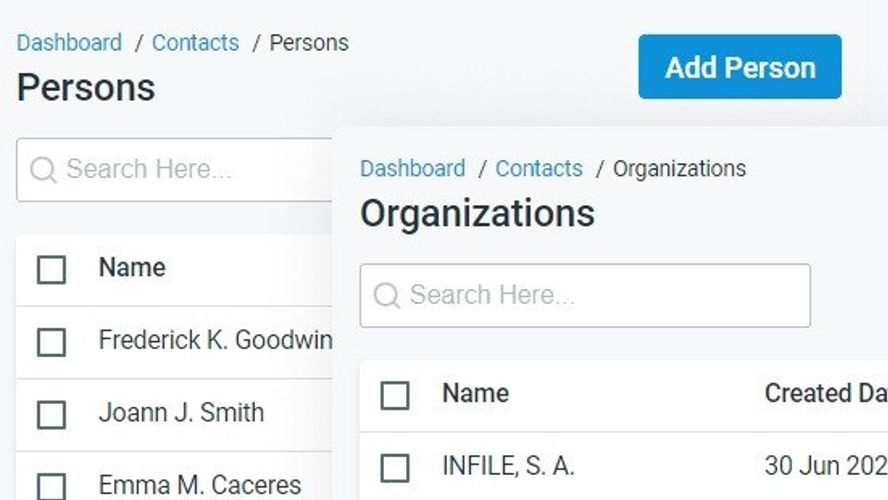This screenshot has height=500, width=888.
Task: Focus the Organizations Search Here field
Action: pos(585,296)
